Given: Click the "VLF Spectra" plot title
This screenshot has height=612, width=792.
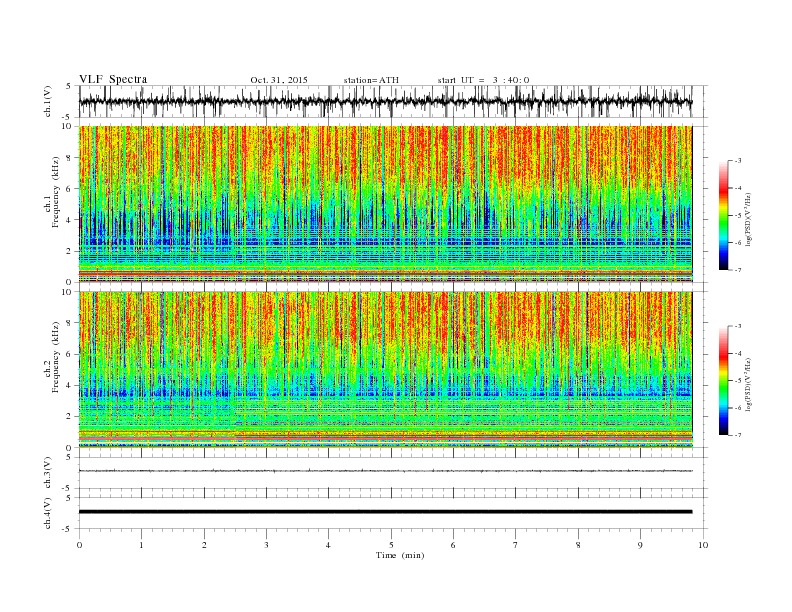Looking at the screenshot, I should pos(113,79).
